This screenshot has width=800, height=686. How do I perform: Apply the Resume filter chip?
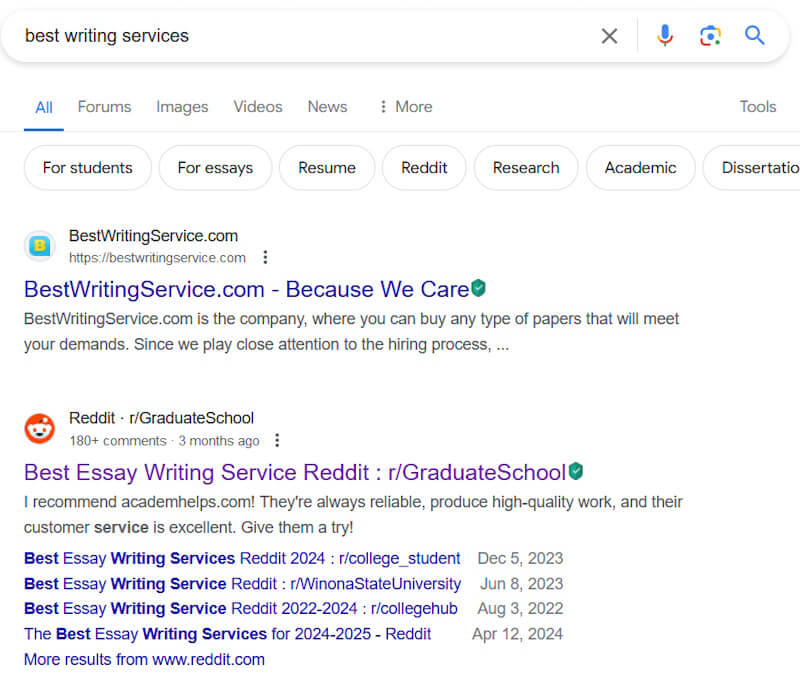pyautogui.click(x=327, y=168)
